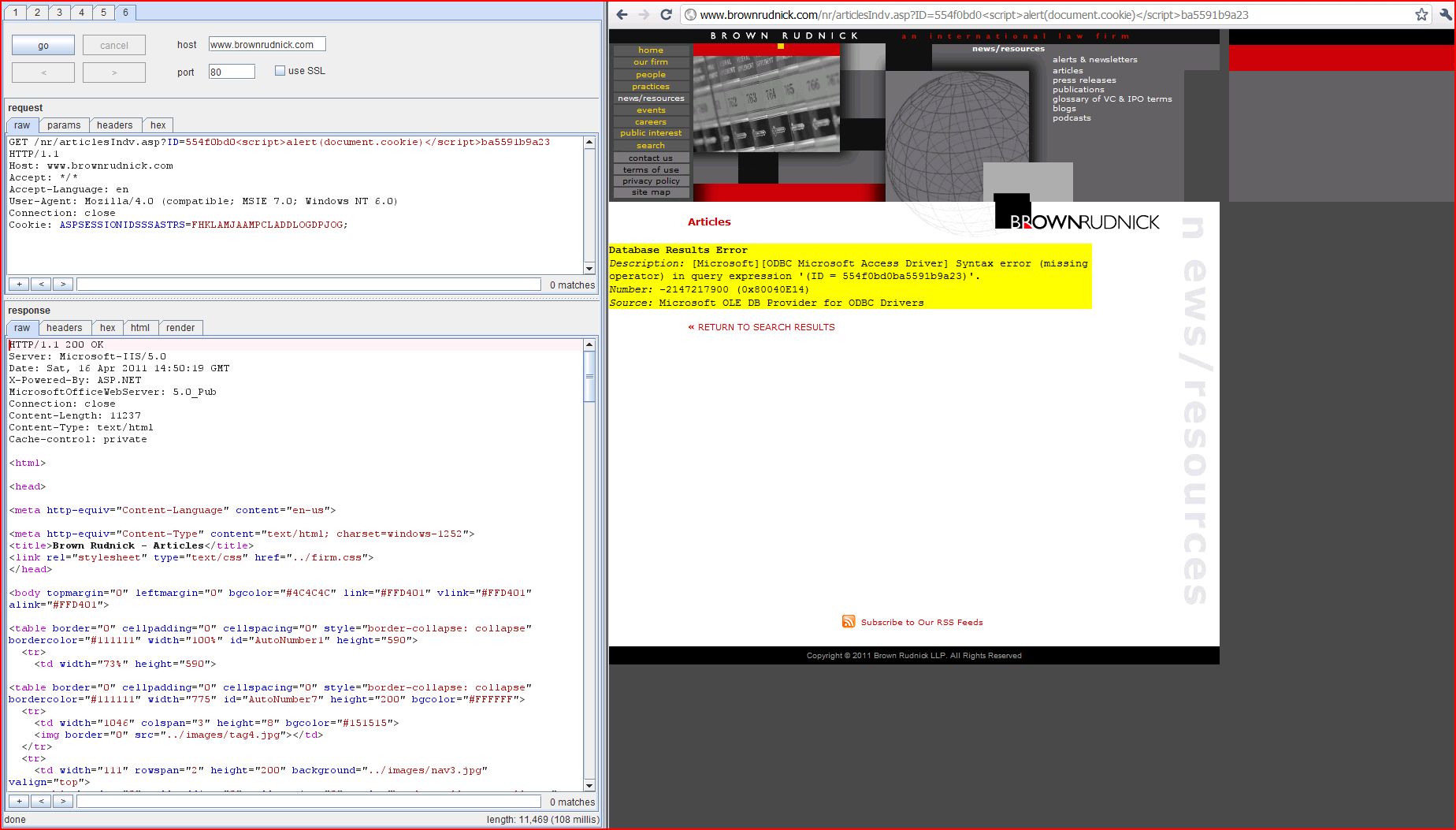This screenshot has height=830, width=1456.
Task: Click response pane scroll up arrow
Action: click(589, 345)
